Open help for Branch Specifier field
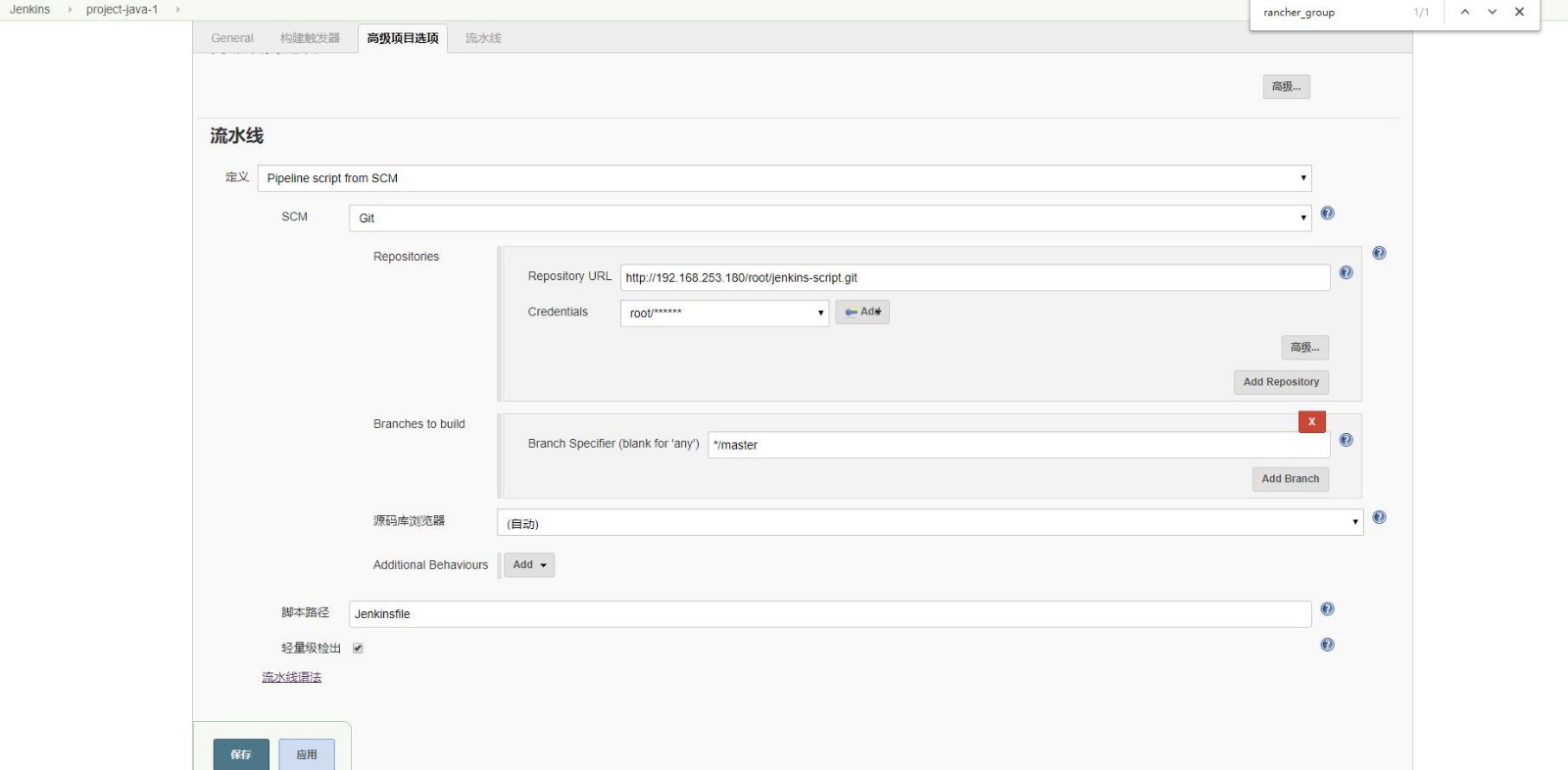Image resolution: width=1568 pixels, height=770 pixels. coord(1346,440)
